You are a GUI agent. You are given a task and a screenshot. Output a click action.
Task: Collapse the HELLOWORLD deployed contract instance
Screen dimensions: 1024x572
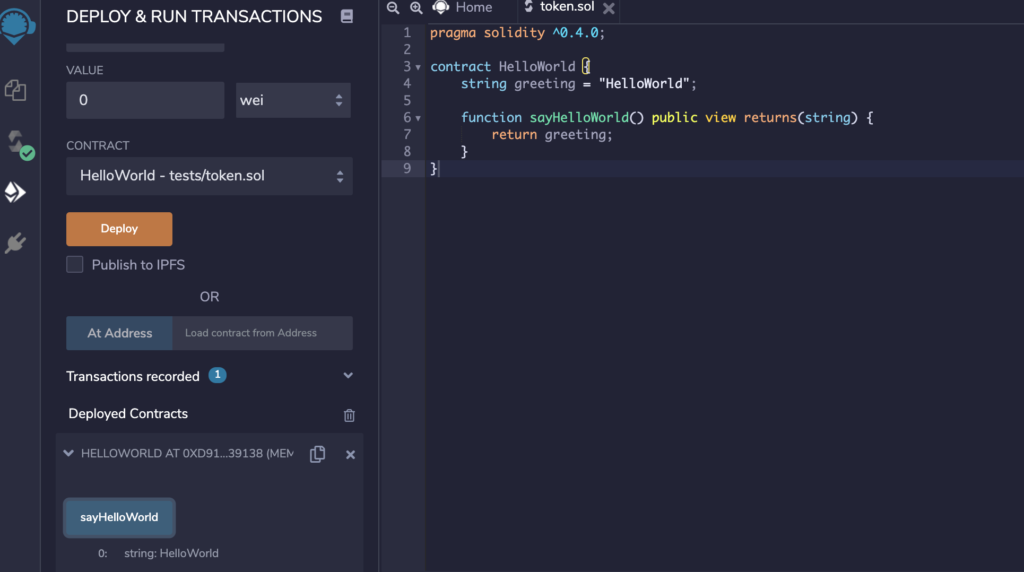coord(69,453)
